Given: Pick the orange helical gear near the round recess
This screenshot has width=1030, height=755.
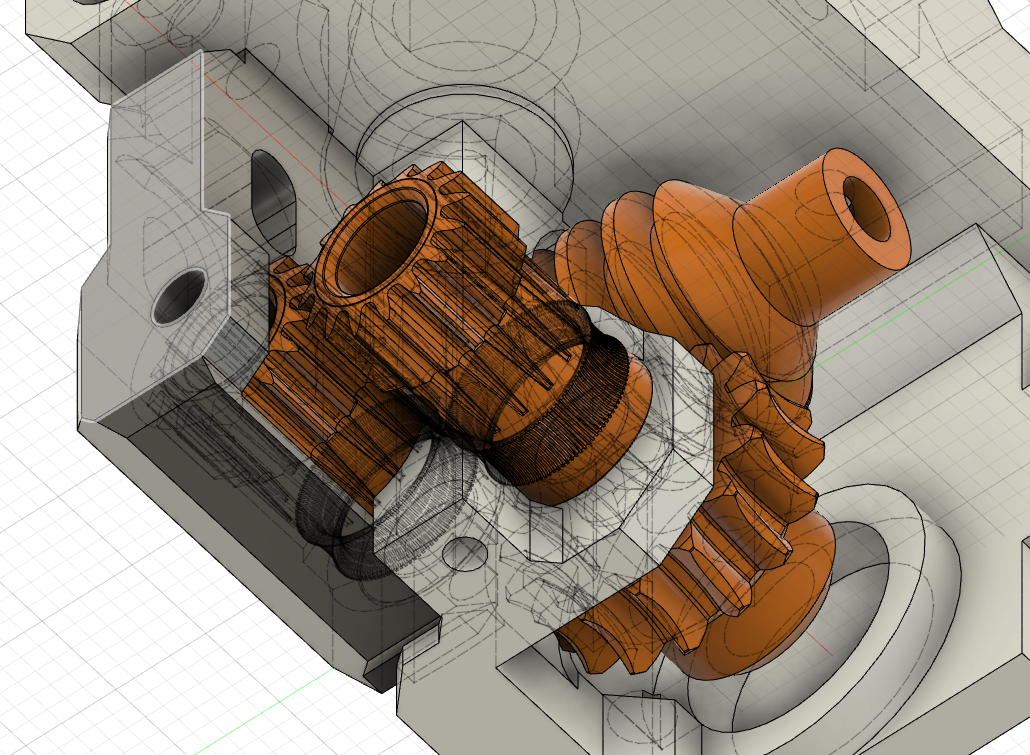Looking at the screenshot, I should pyautogui.click(x=716, y=526).
